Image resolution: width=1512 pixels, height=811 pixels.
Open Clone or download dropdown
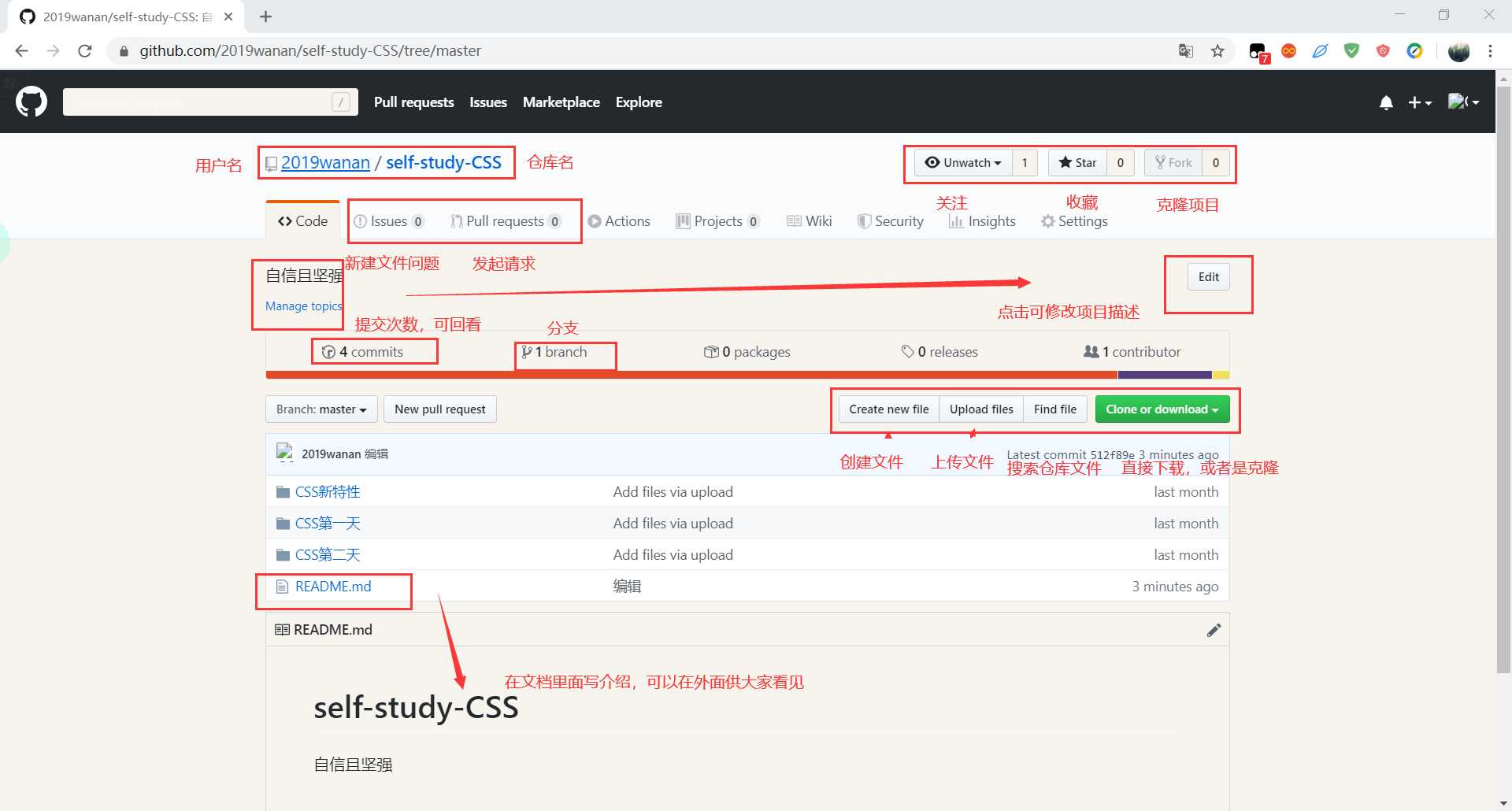pos(1162,409)
